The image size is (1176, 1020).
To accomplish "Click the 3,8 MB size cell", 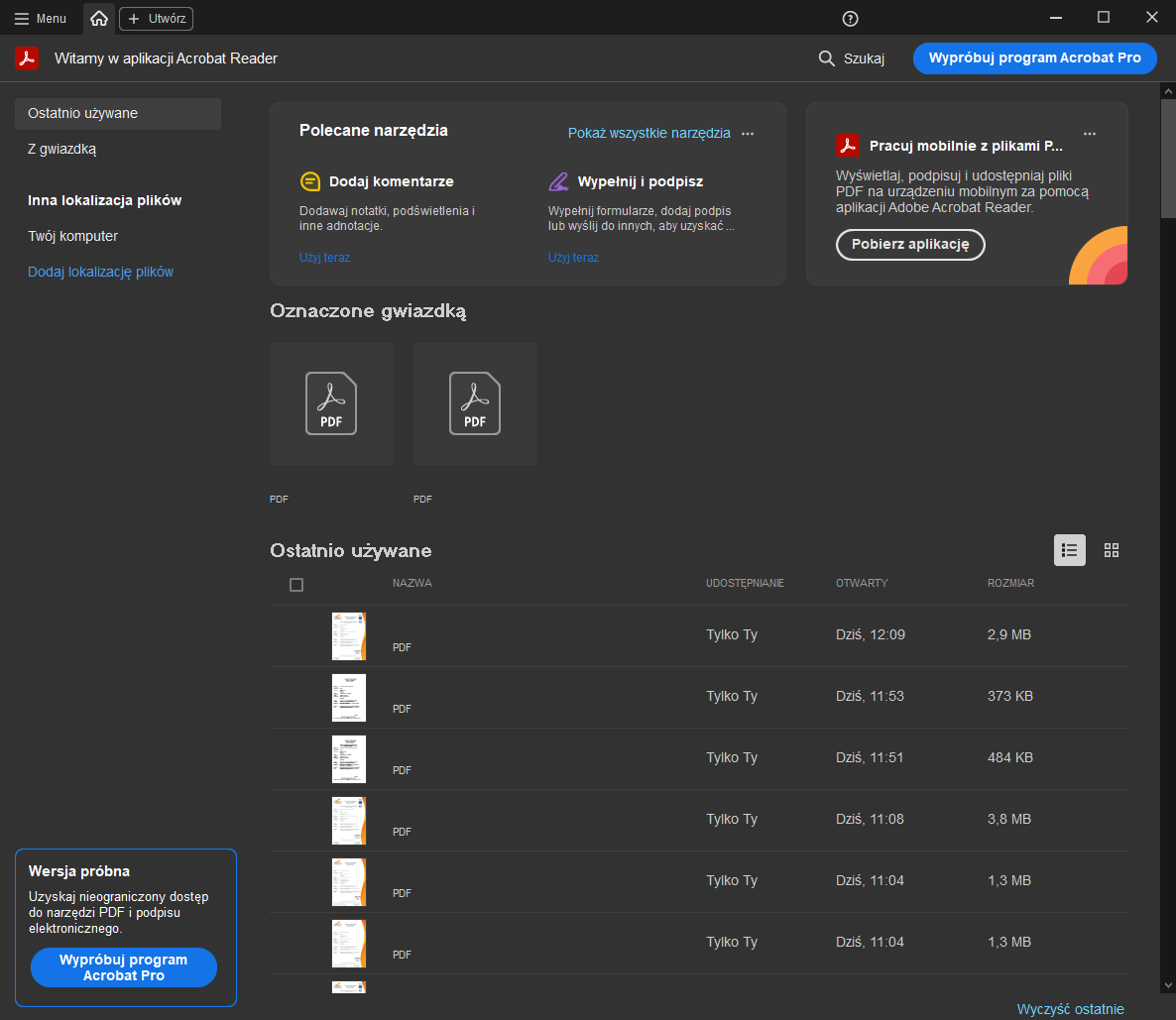I will coord(1008,819).
